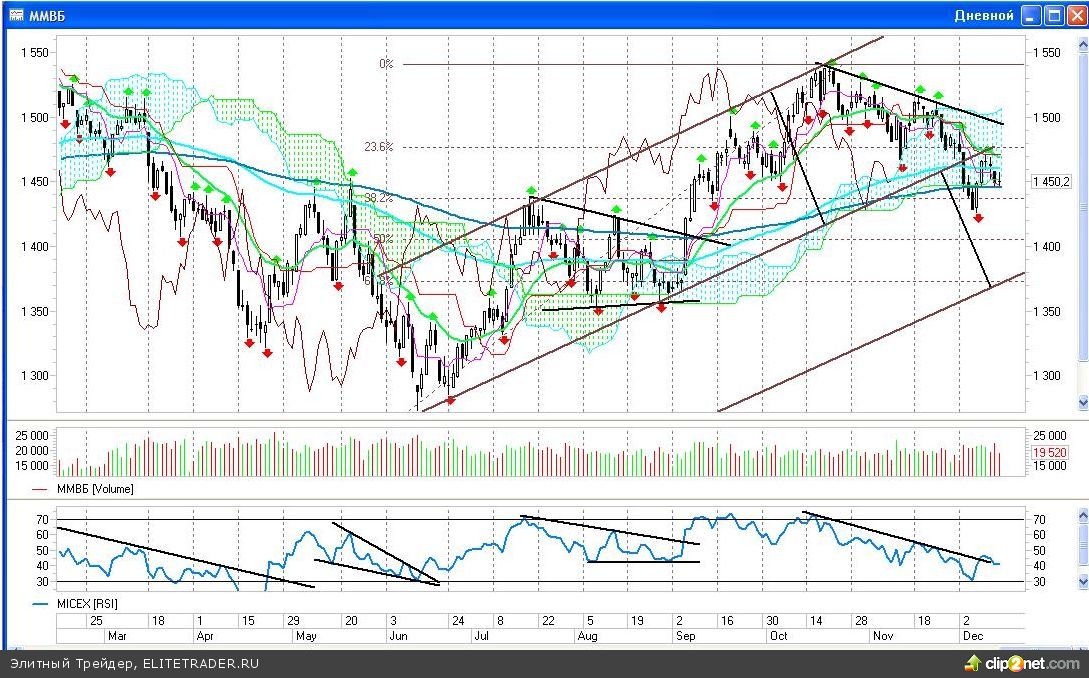Click the ELITETRADER.RU footer text

click(201, 664)
